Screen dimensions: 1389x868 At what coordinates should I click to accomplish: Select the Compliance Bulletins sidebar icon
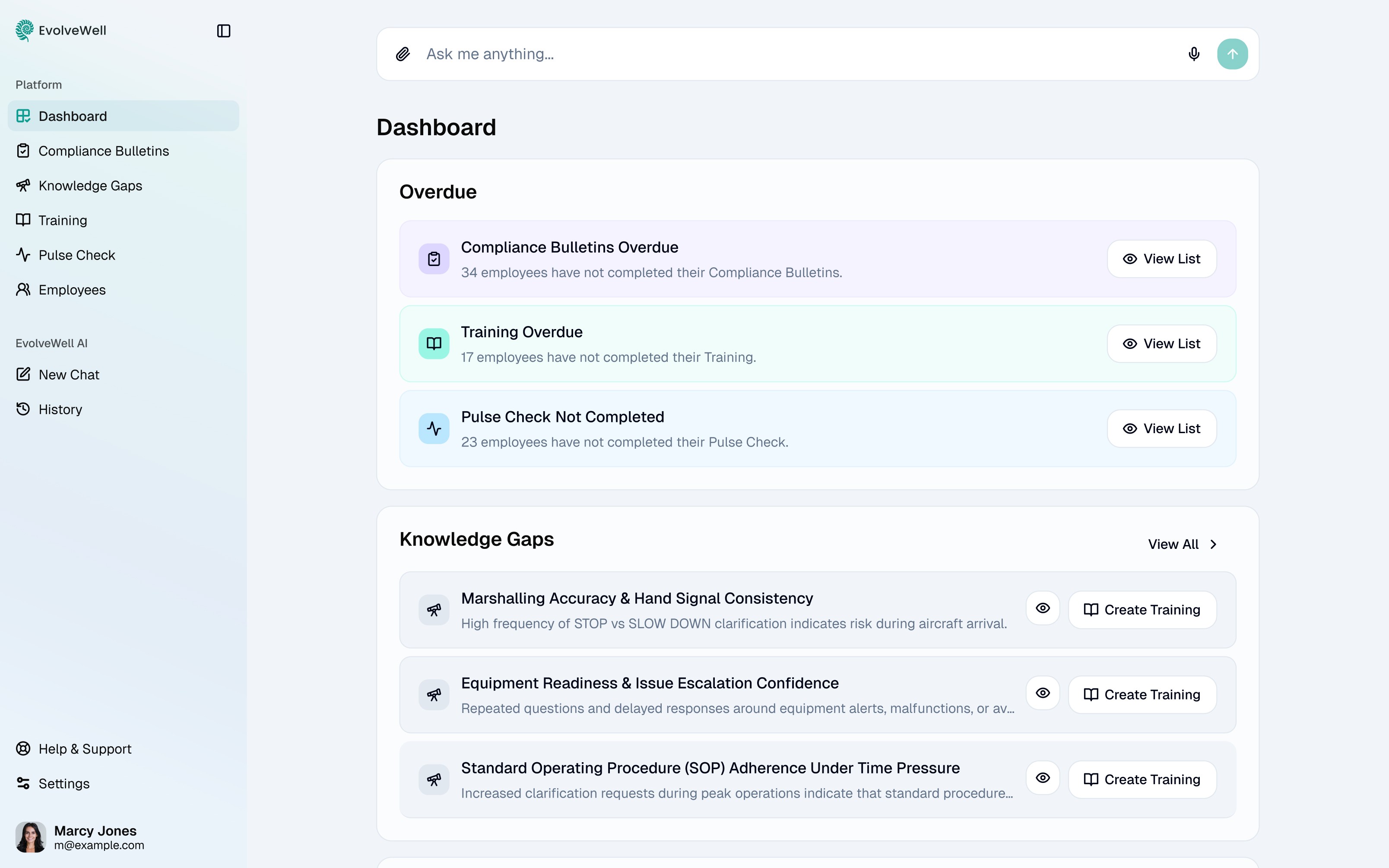click(x=23, y=150)
